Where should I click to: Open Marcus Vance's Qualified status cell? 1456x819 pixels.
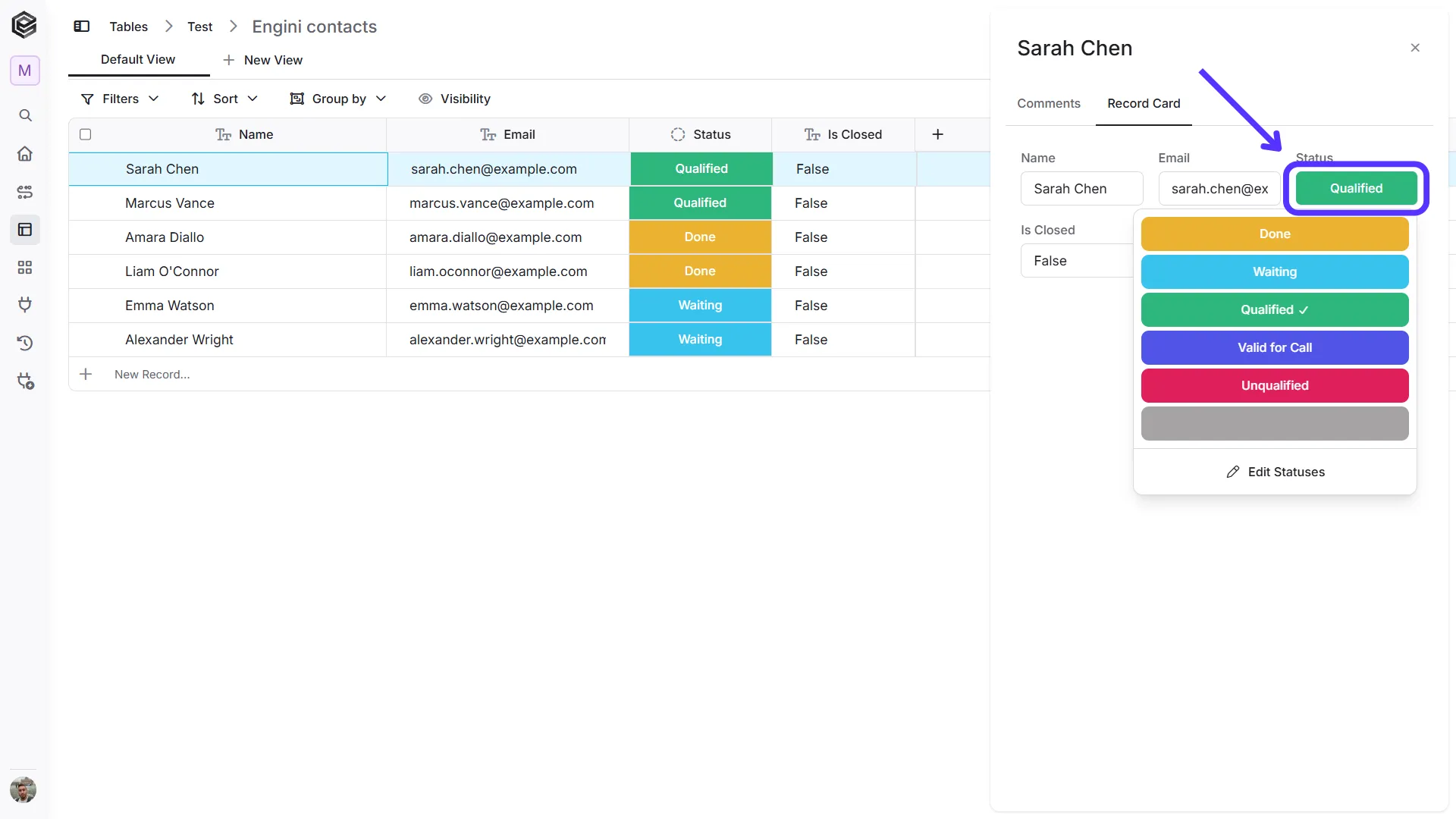click(700, 203)
